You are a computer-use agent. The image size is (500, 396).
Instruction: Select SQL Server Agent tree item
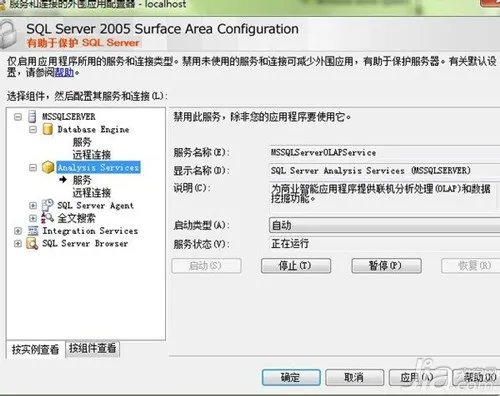[x=95, y=205]
